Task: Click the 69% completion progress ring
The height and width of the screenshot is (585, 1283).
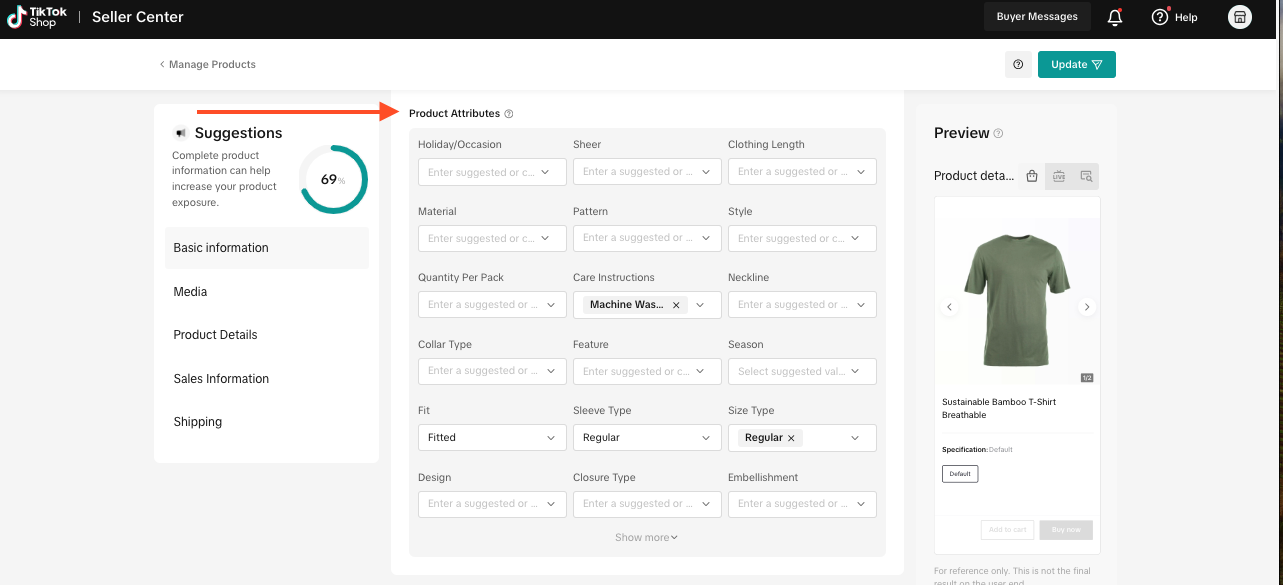Action: 333,179
